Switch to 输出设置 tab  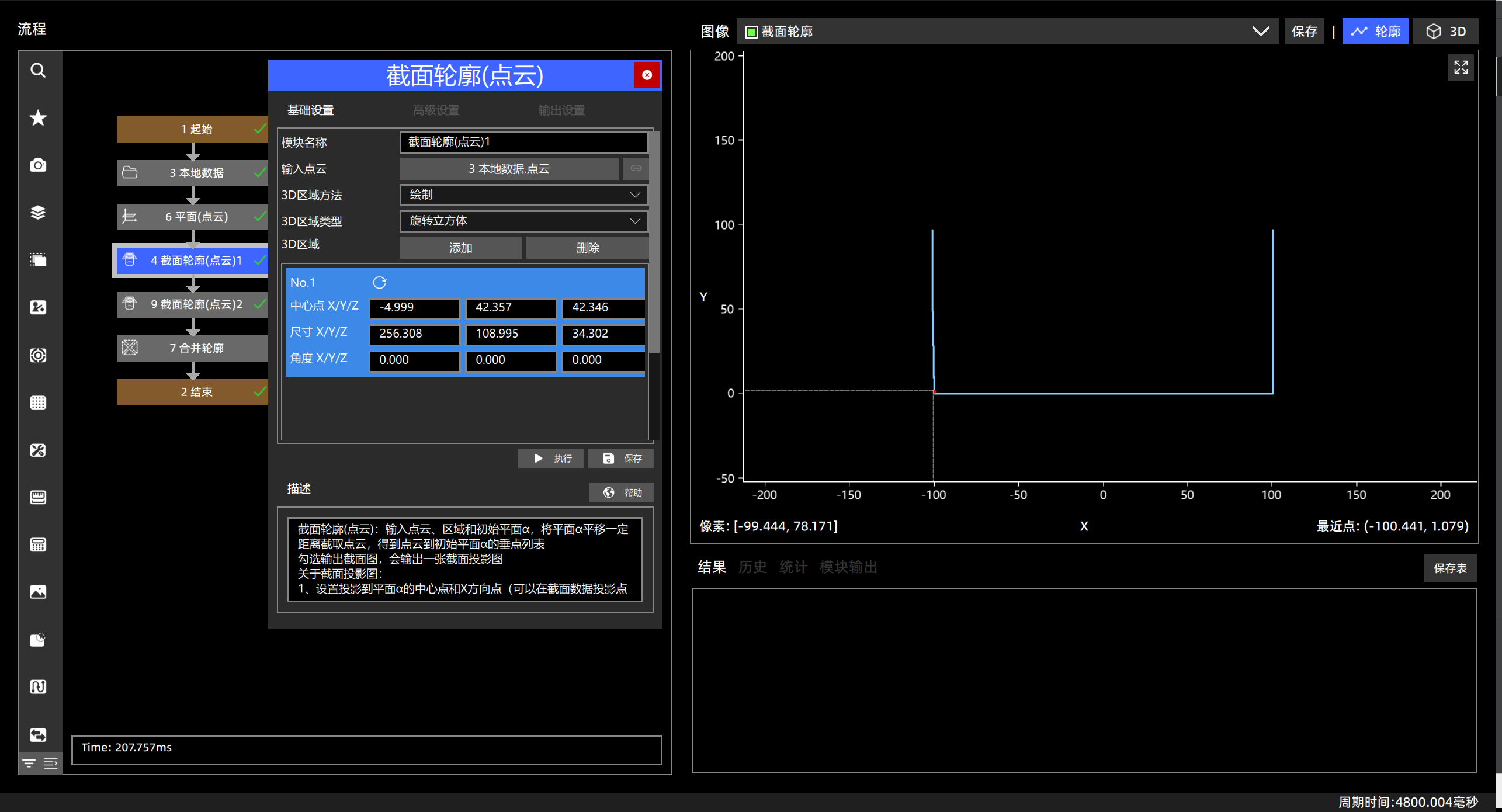[561, 110]
